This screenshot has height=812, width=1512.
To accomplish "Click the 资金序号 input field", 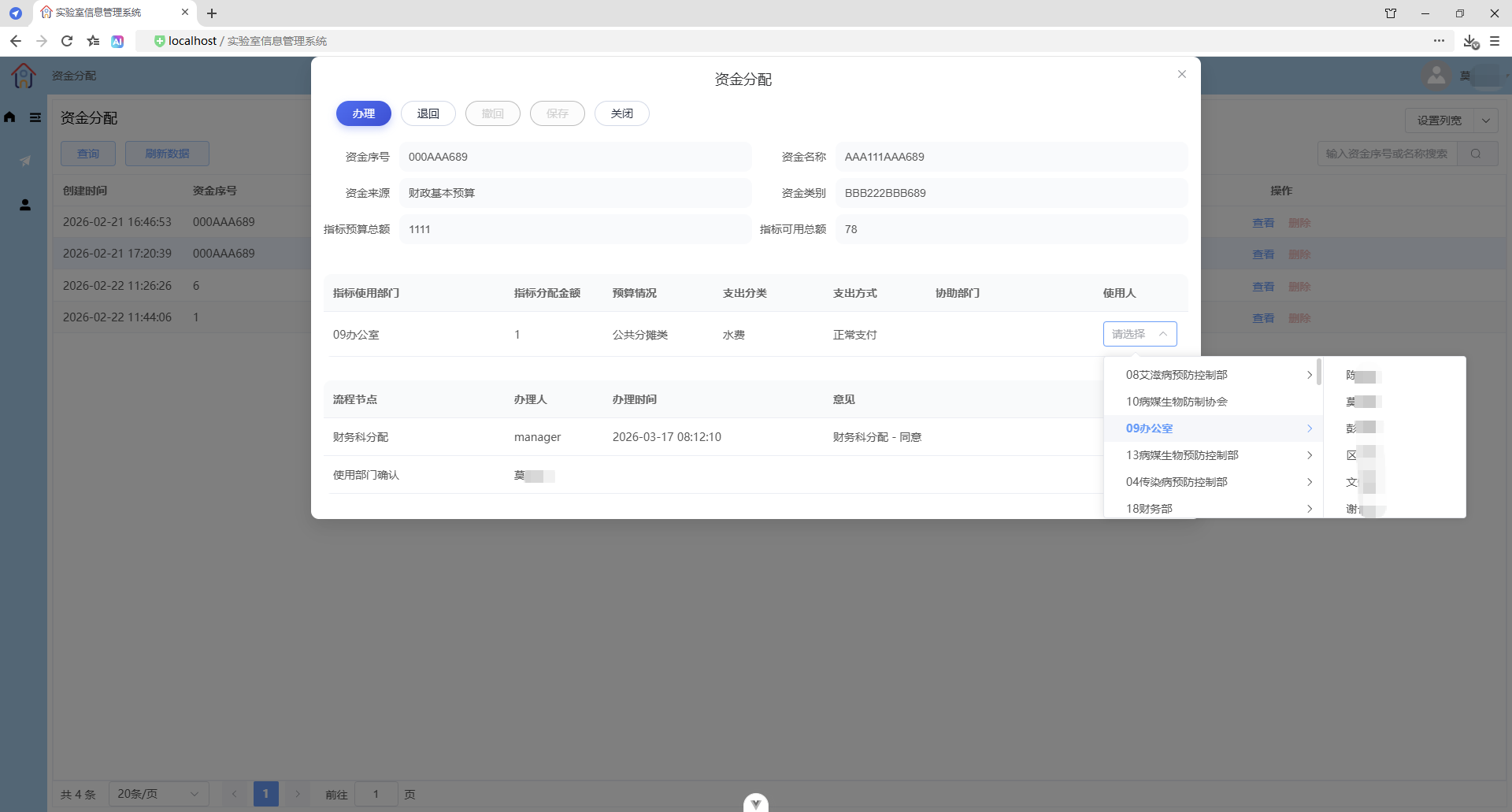I will tap(576, 157).
